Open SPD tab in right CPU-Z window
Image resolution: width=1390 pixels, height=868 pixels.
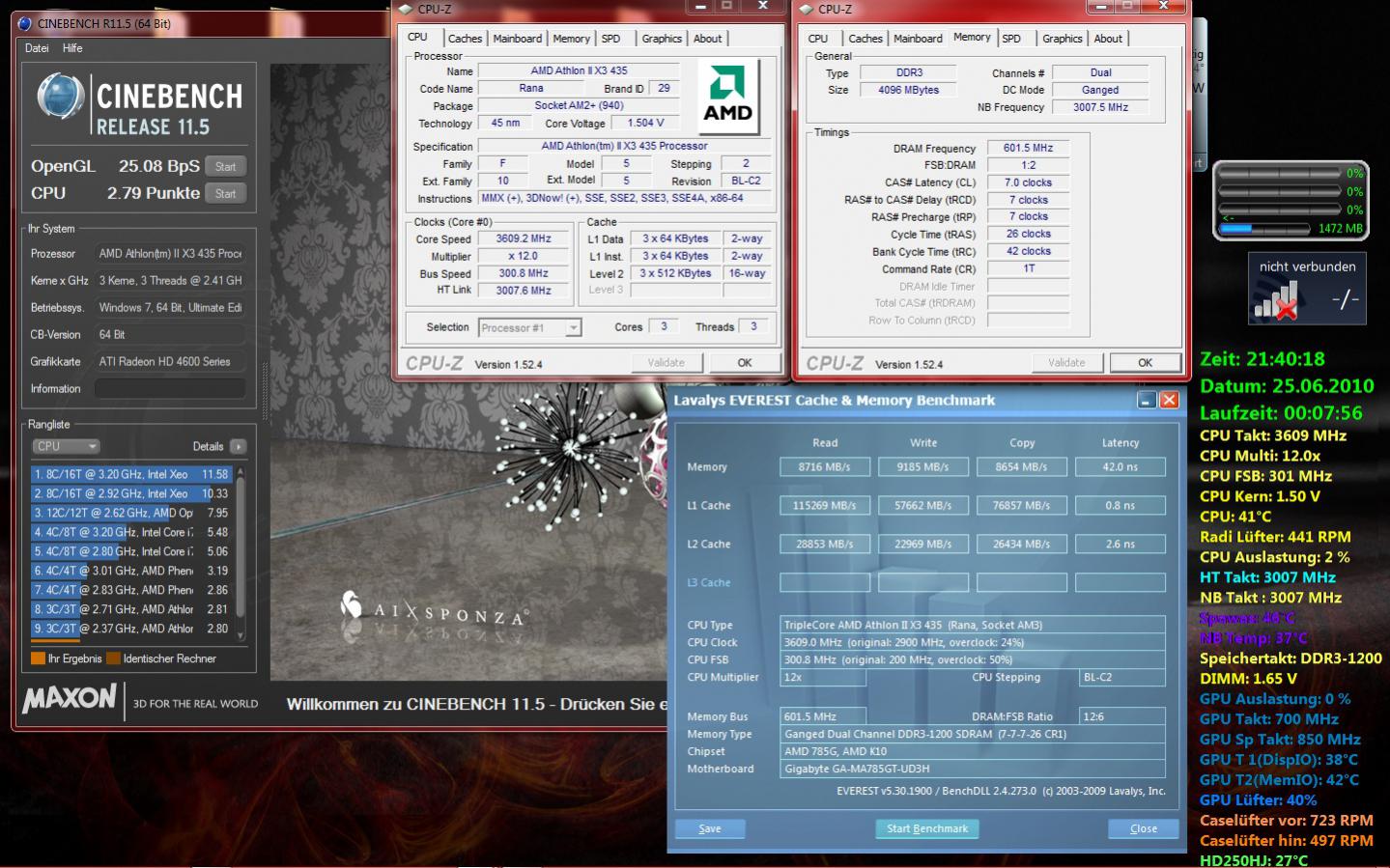1011,39
